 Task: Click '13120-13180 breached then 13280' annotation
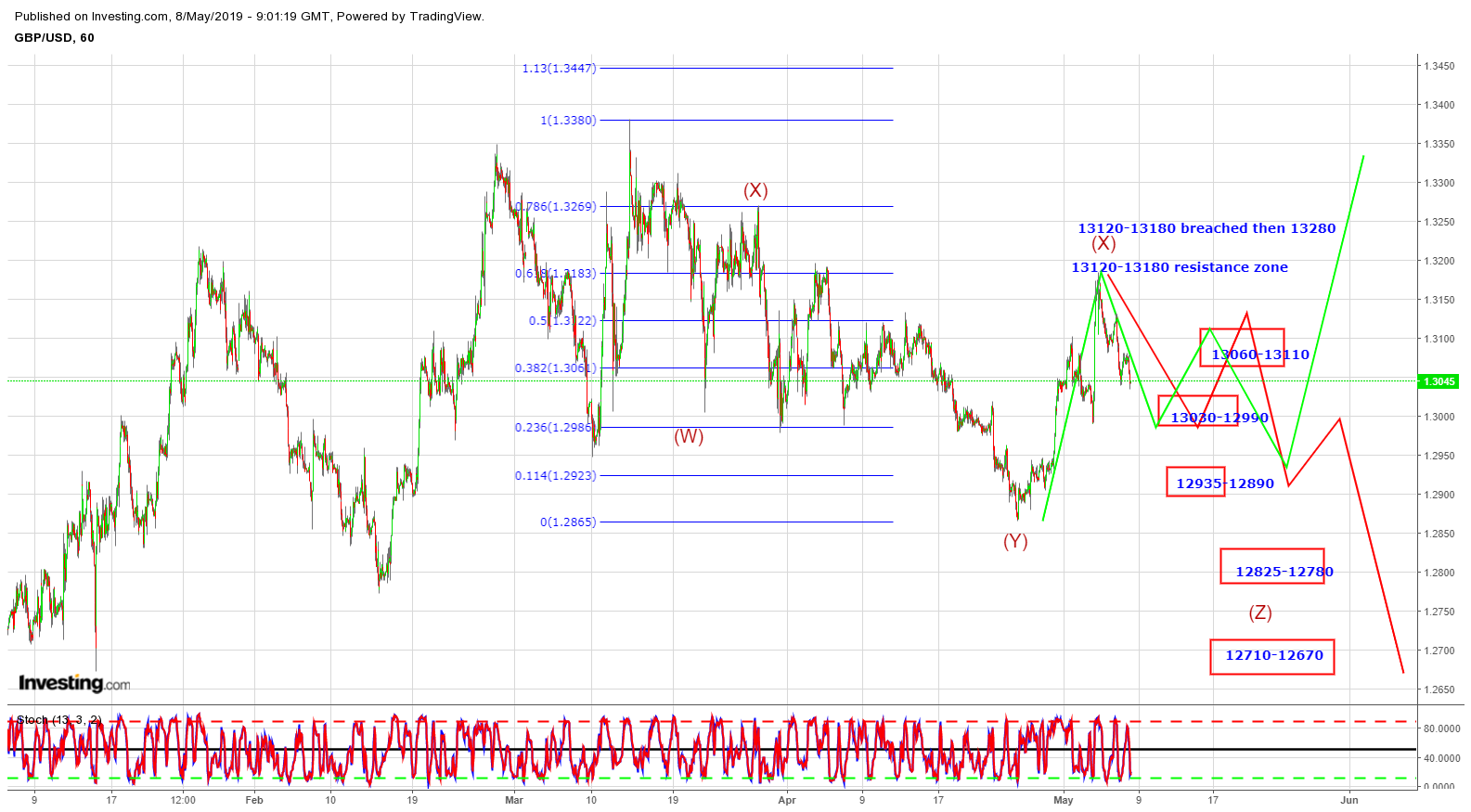click(1206, 228)
